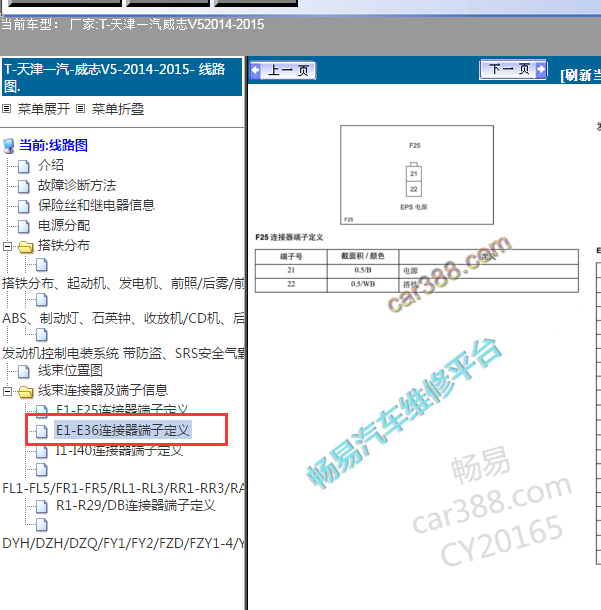The width and height of the screenshot is (601, 610).
Task: Click the 刷新 refresh link
Action: 580,75
